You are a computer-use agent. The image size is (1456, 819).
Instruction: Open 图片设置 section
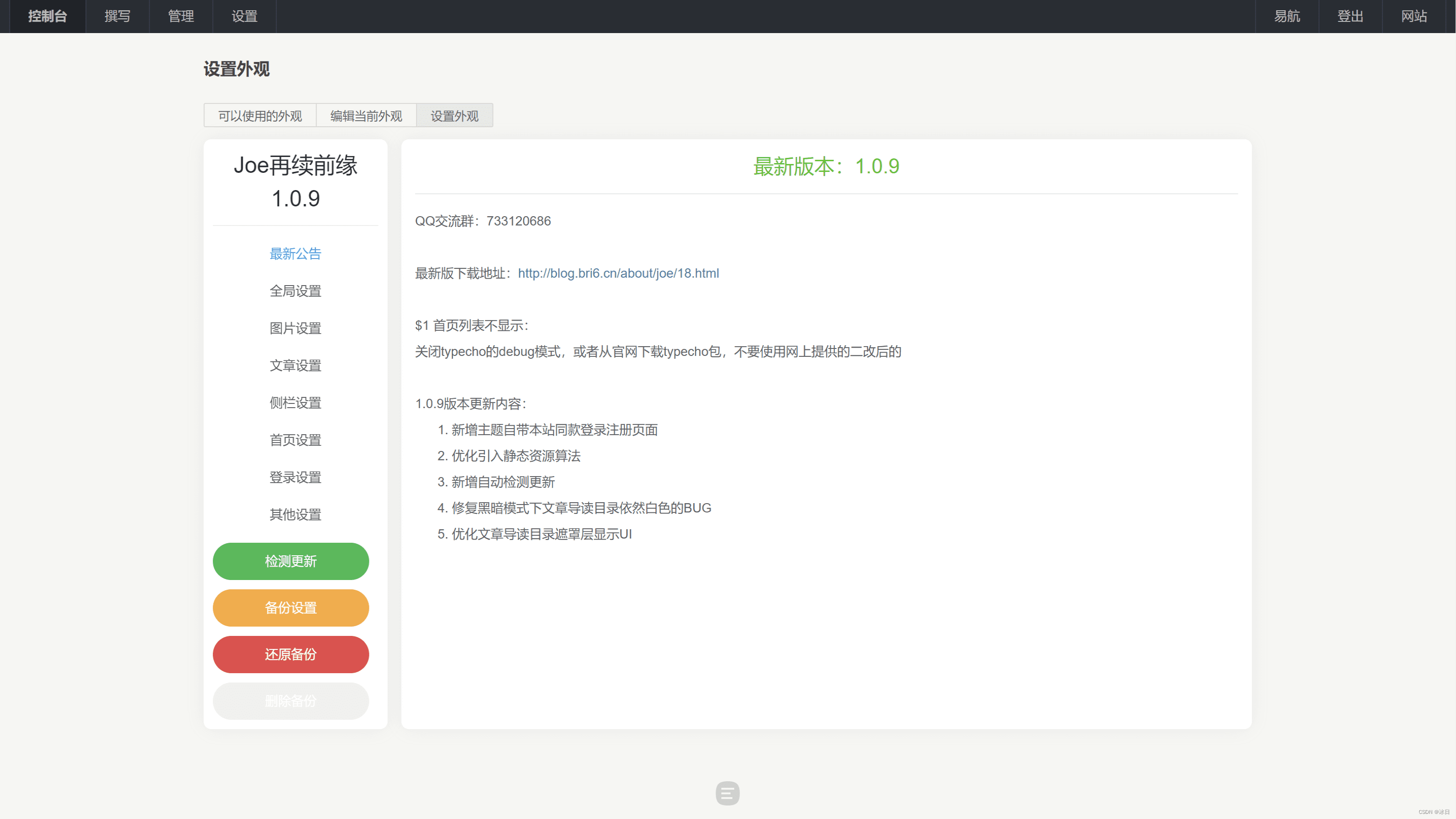[295, 328]
